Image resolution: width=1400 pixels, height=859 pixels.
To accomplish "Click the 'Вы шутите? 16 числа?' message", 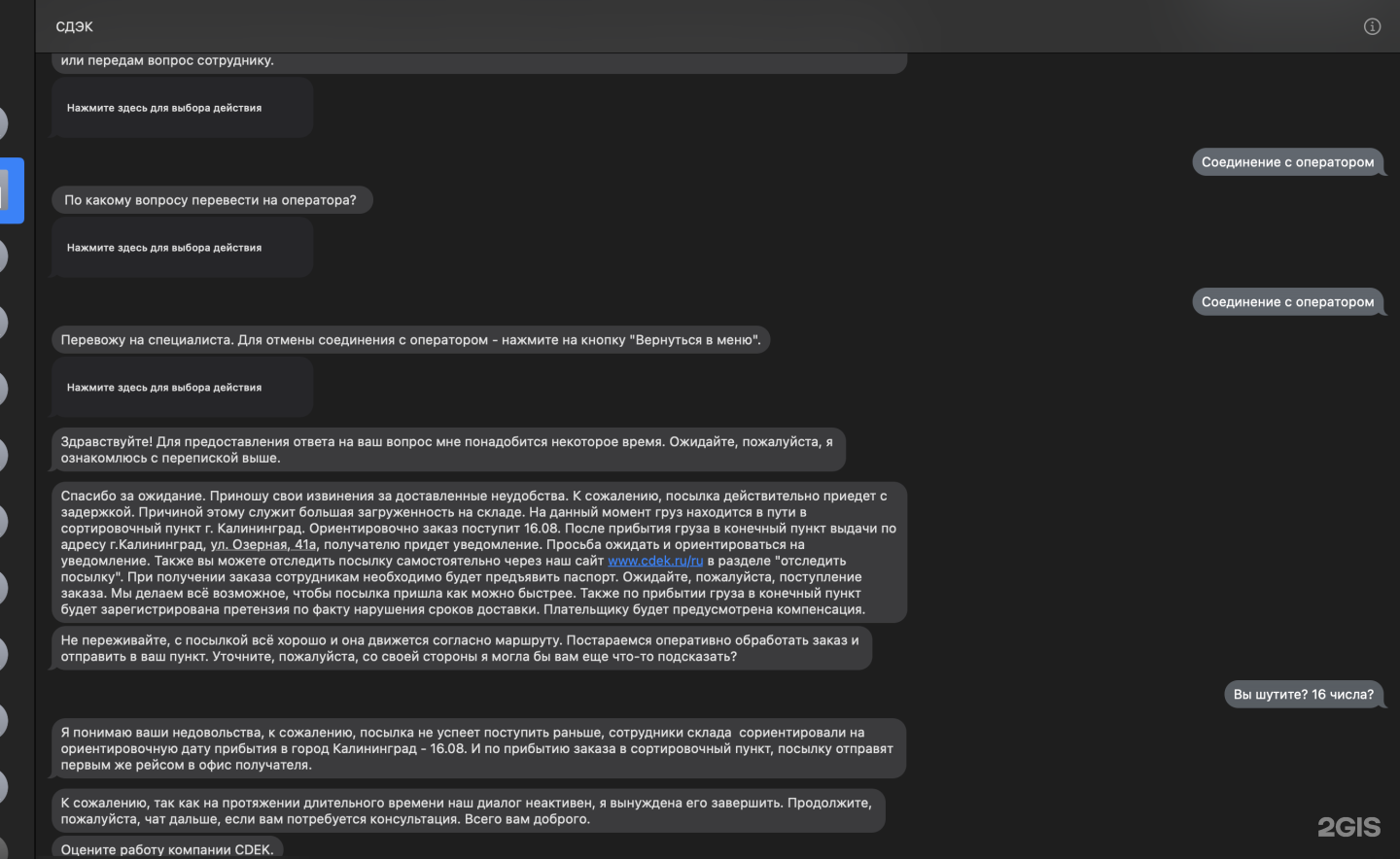I will coord(1304,694).
